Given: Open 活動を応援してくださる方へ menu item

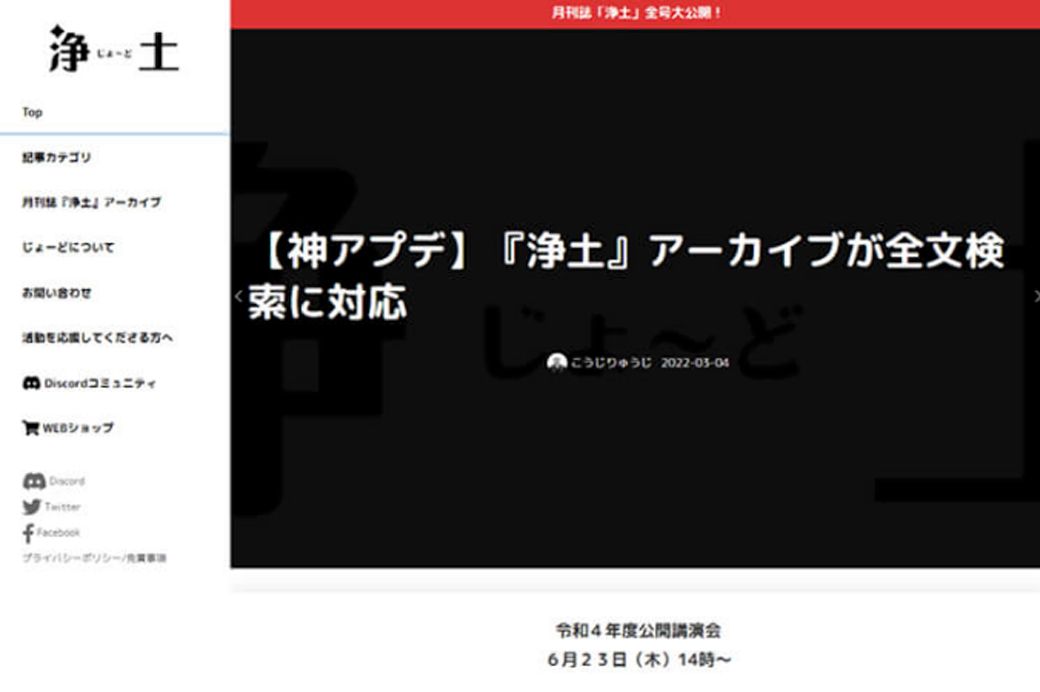Looking at the screenshot, I should (x=98, y=338).
